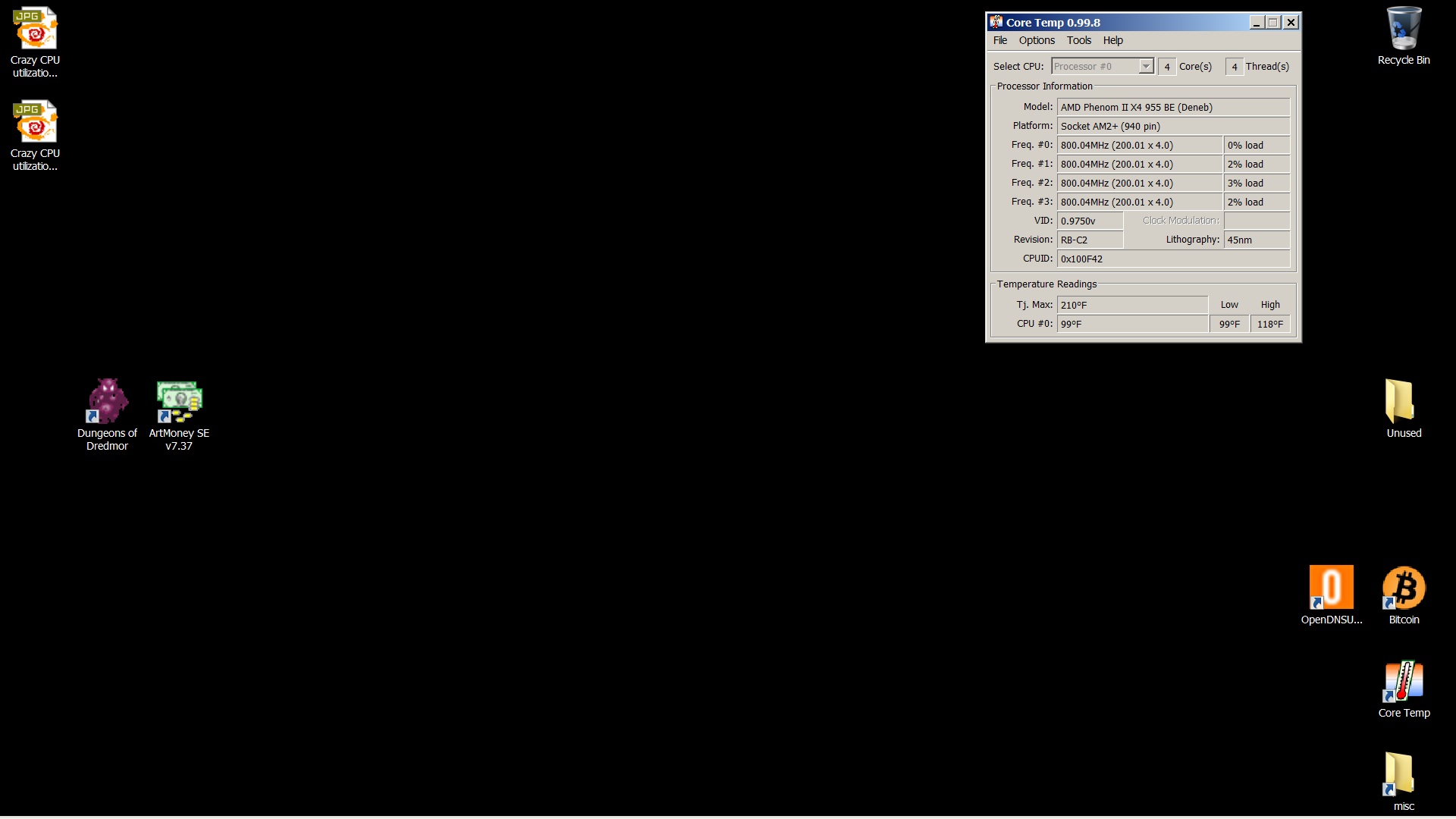Click the 0% load readout
Viewport: 1456px width, 819px height.
pos(1257,146)
